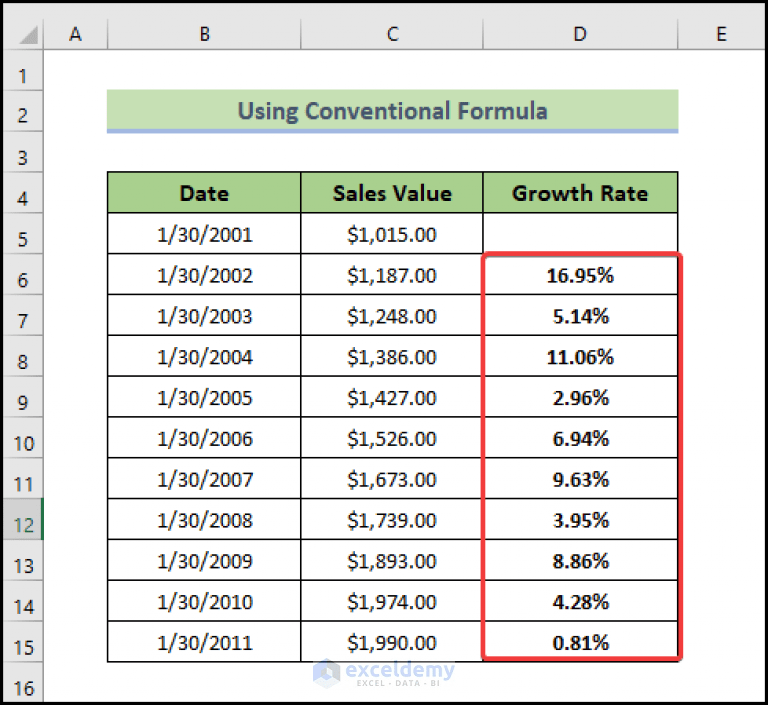Click sales value $1,526.00

coord(392,438)
